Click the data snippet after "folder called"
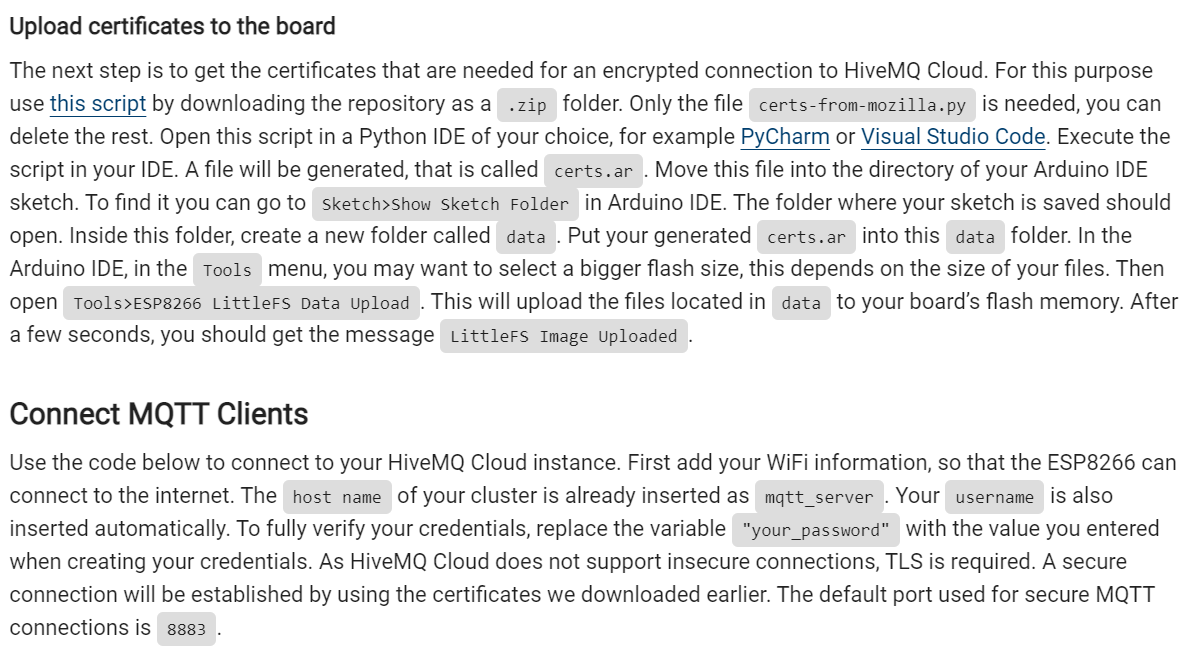The height and width of the screenshot is (652, 1187). click(x=526, y=237)
